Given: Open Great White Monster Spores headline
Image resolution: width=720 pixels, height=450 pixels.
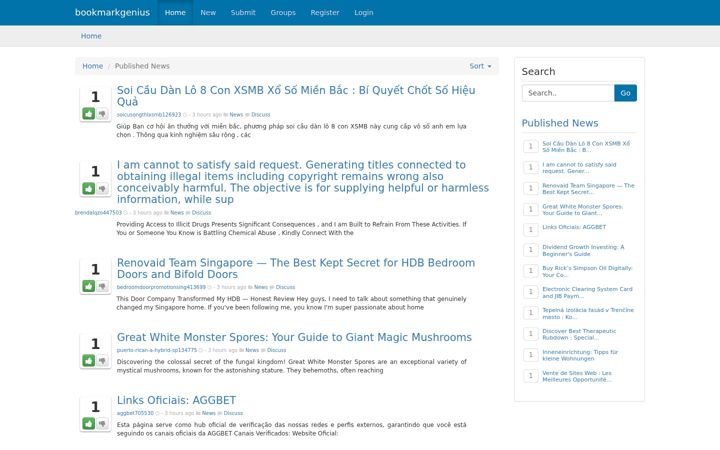Looking at the screenshot, I should (x=294, y=337).
